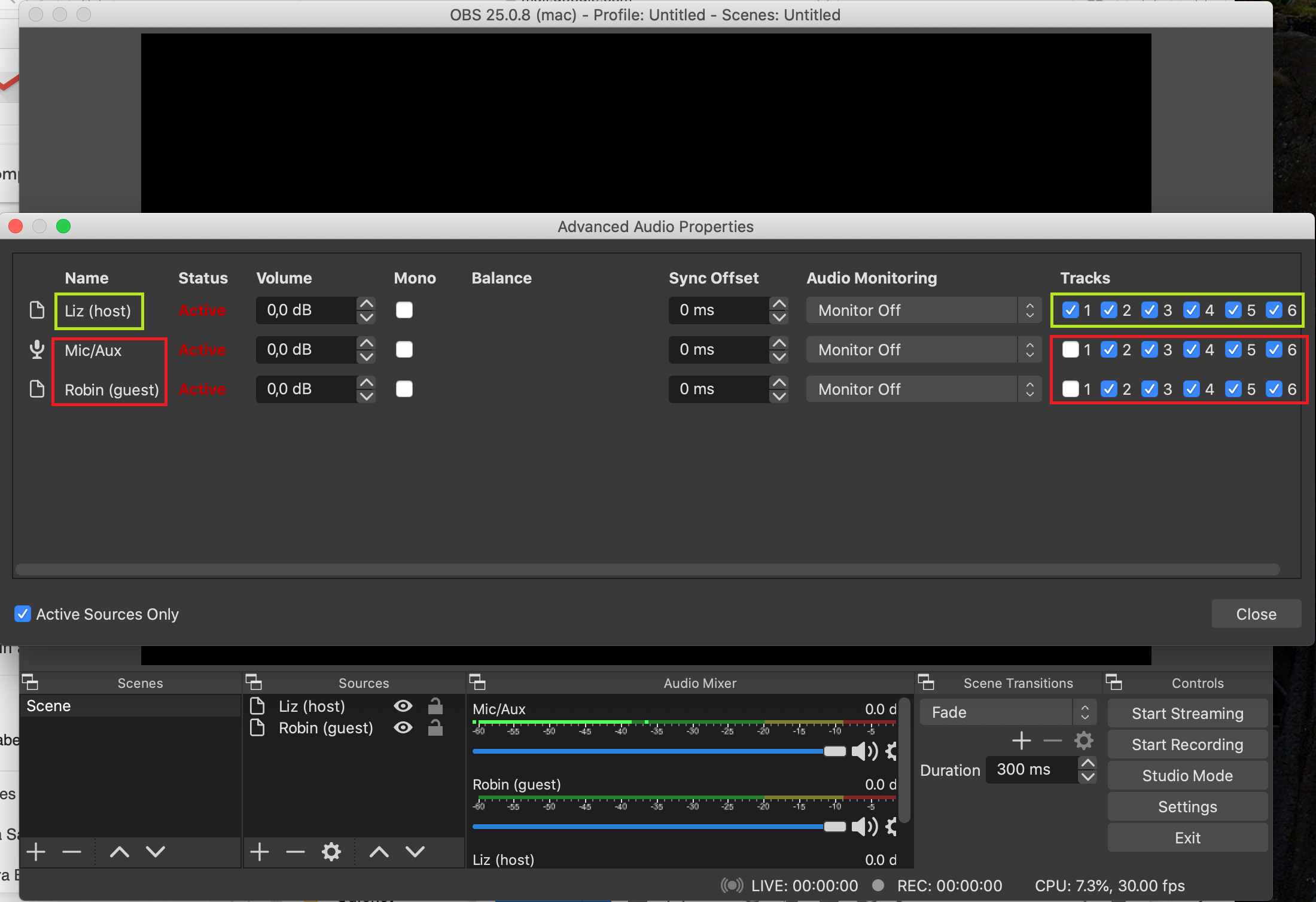Enable track 1 for Mic/Aux
The height and width of the screenshot is (902, 1316).
[1070, 350]
